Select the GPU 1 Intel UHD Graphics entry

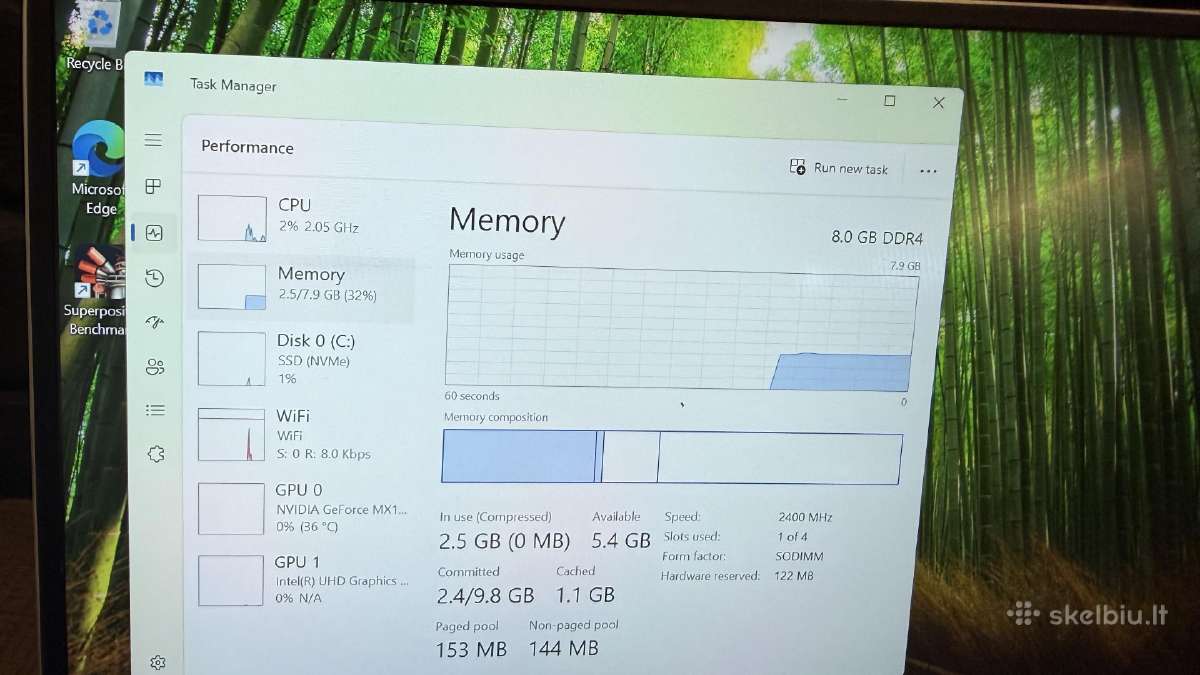(300, 581)
